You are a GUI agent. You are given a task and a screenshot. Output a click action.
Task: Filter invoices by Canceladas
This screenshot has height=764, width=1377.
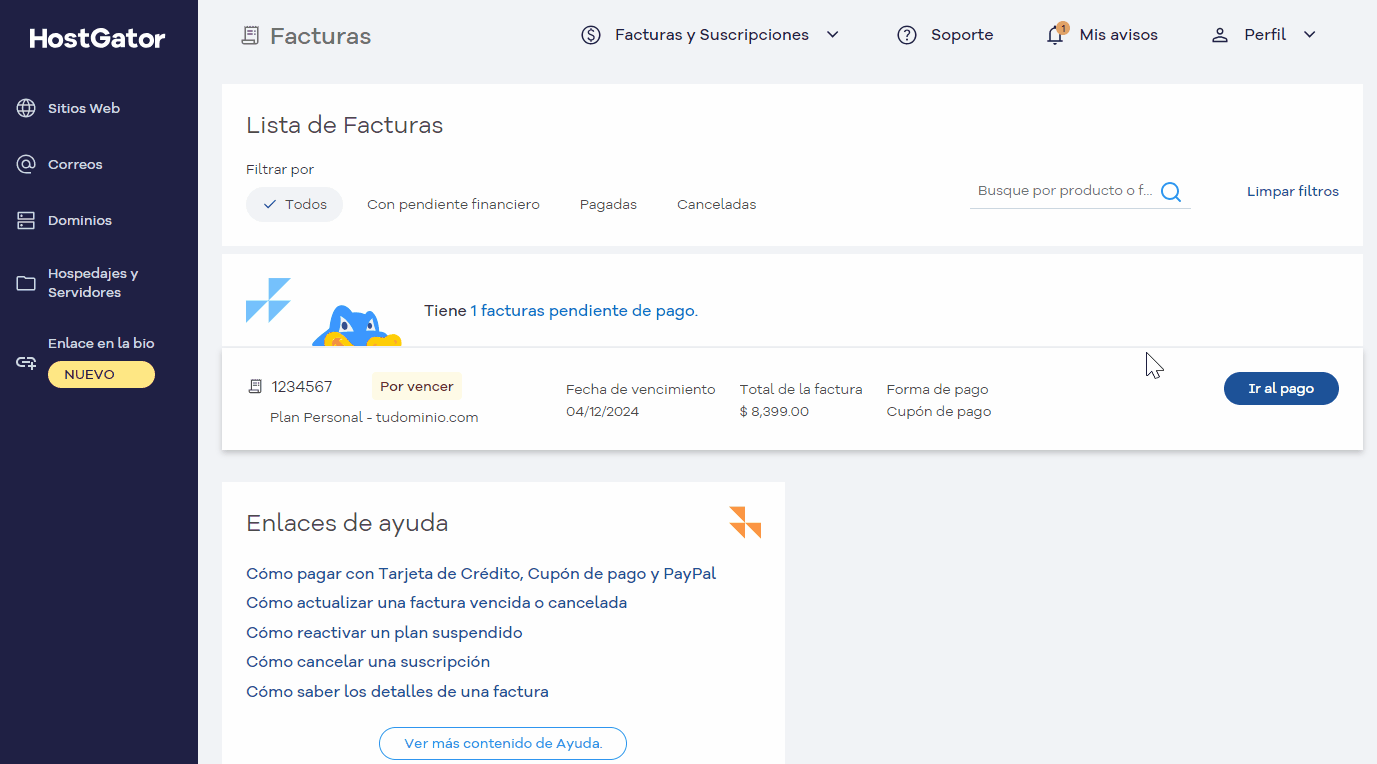click(716, 204)
